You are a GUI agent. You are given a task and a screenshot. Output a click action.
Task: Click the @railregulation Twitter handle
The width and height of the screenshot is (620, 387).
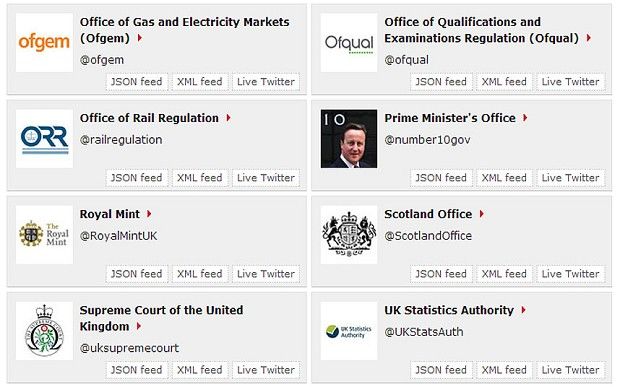click(121, 140)
